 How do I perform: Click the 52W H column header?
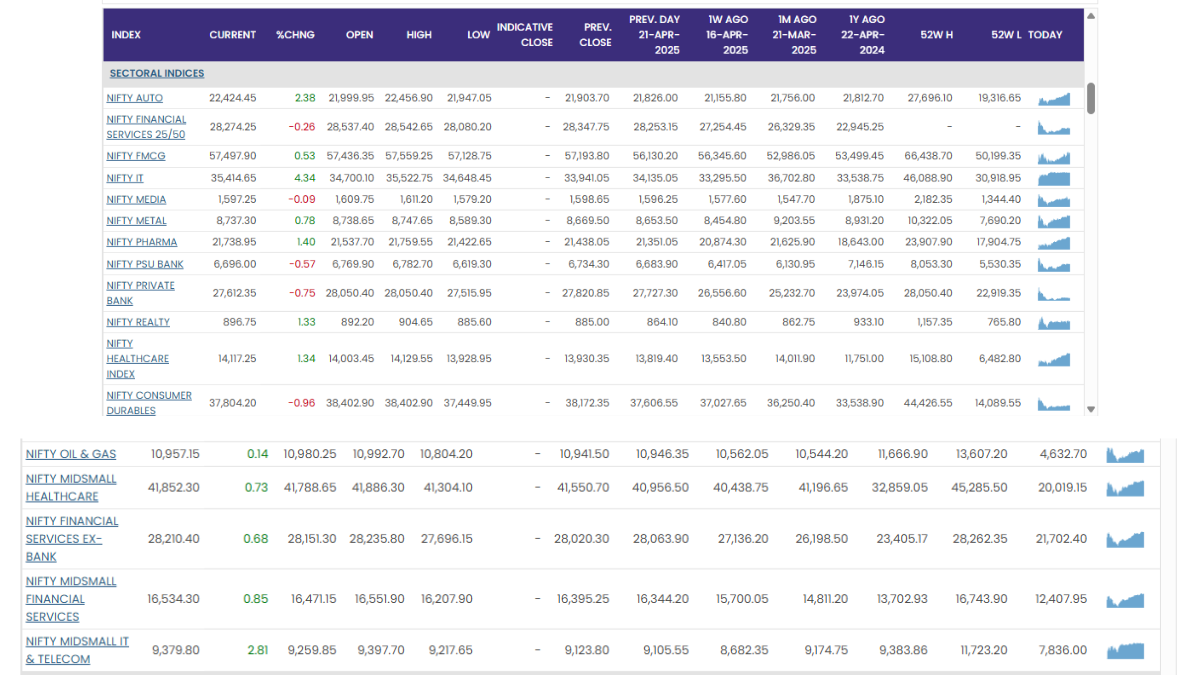[937, 35]
